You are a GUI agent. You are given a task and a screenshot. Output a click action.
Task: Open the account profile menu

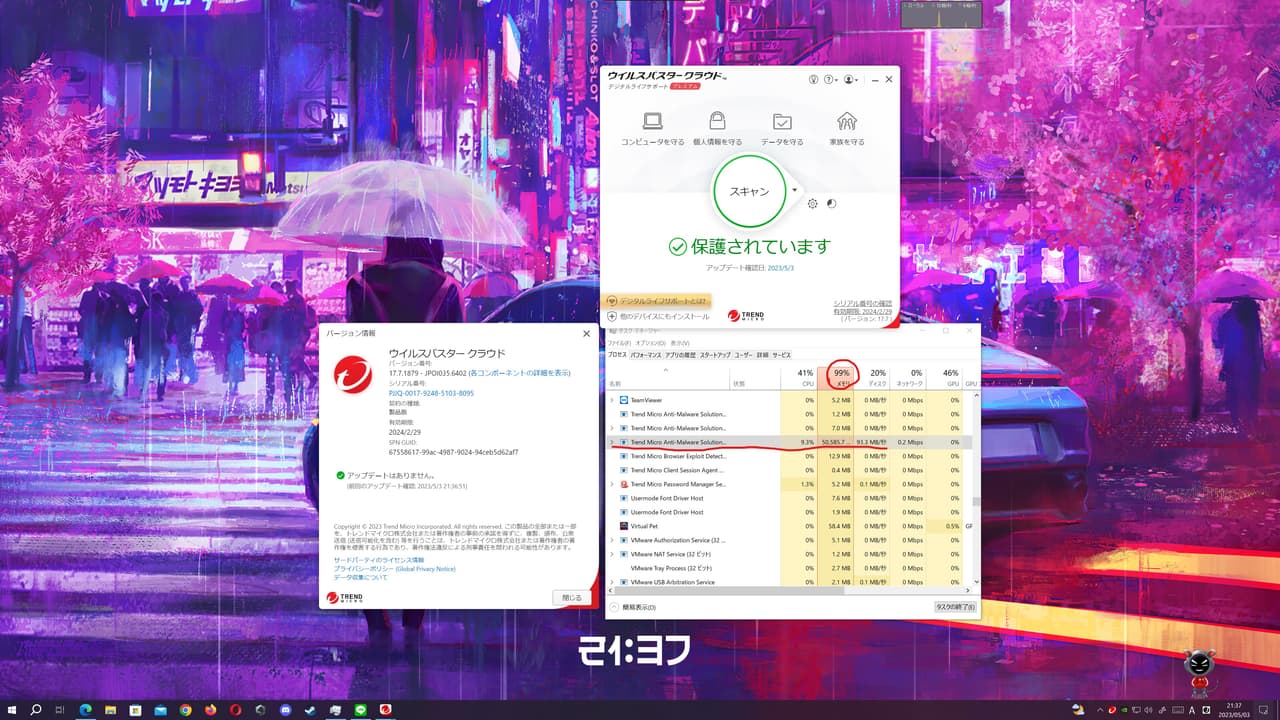(851, 79)
